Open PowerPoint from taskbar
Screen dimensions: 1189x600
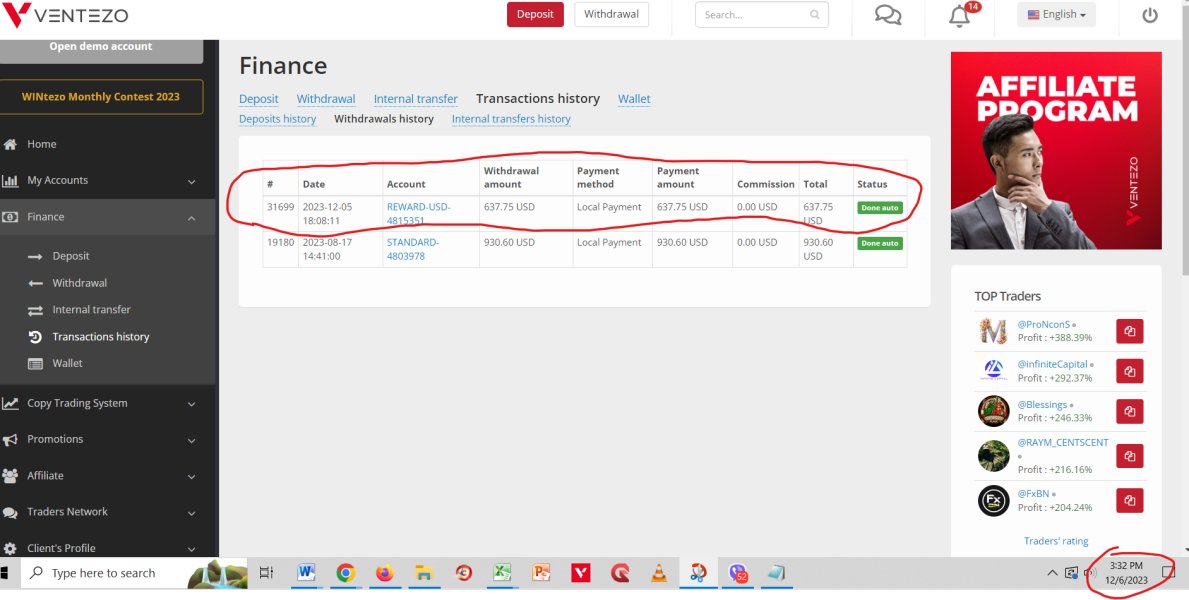pyautogui.click(x=541, y=573)
